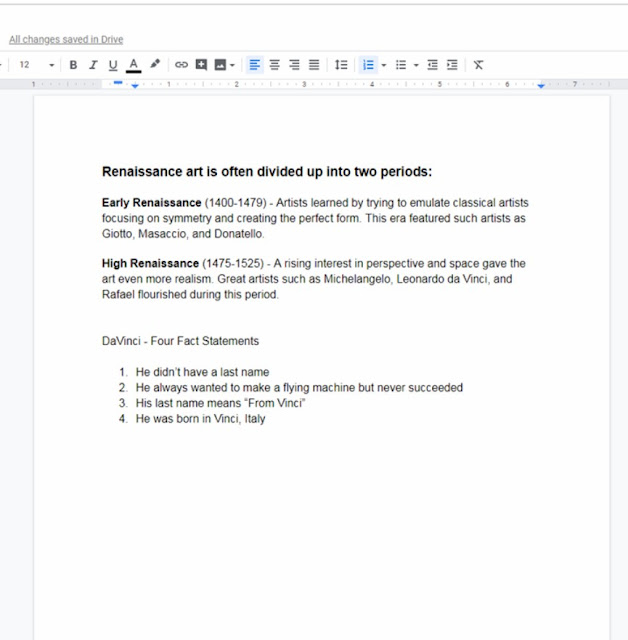Justify the text alignment
Image resolution: width=628 pixels, height=640 pixels.
click(314, 65)
